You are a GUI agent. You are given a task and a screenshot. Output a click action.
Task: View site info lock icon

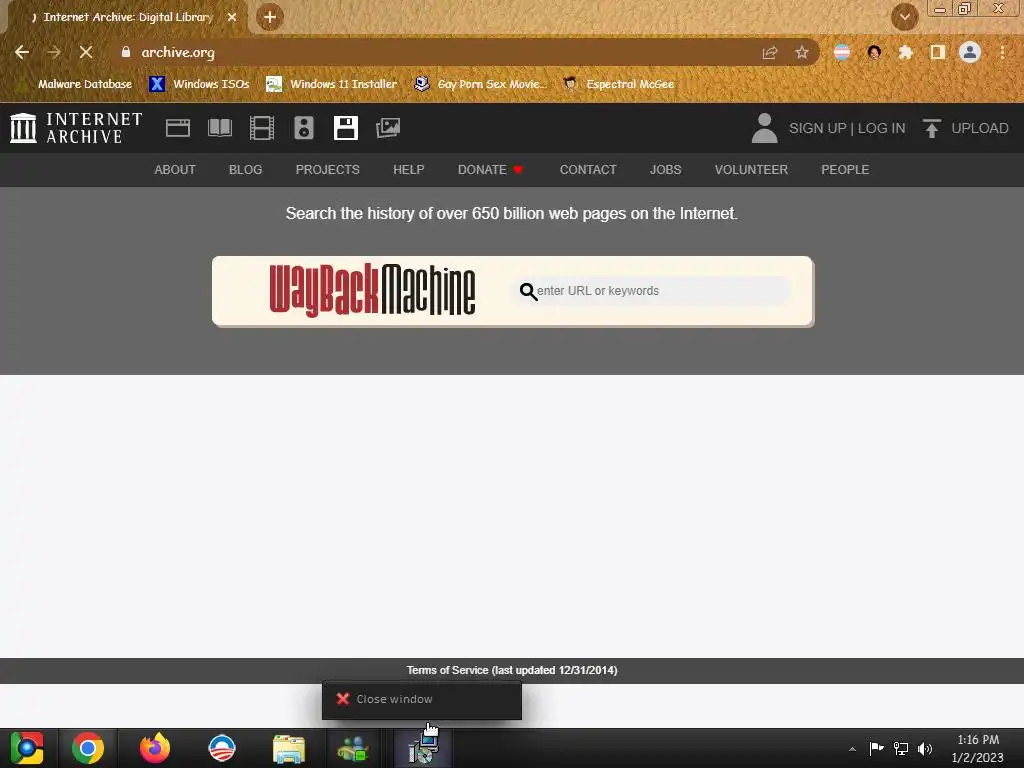tap(126, 52)
